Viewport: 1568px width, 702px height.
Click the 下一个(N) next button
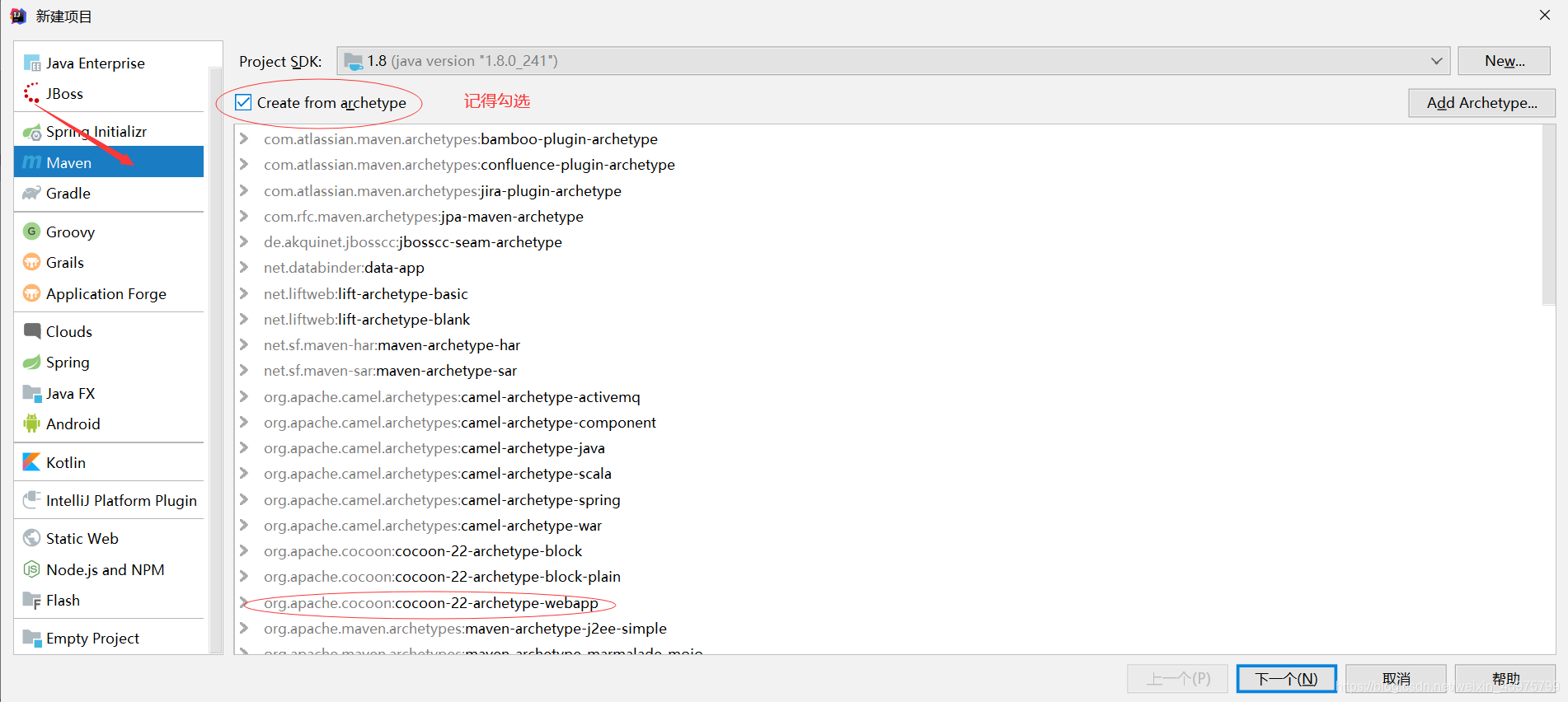coord(1286,679)
